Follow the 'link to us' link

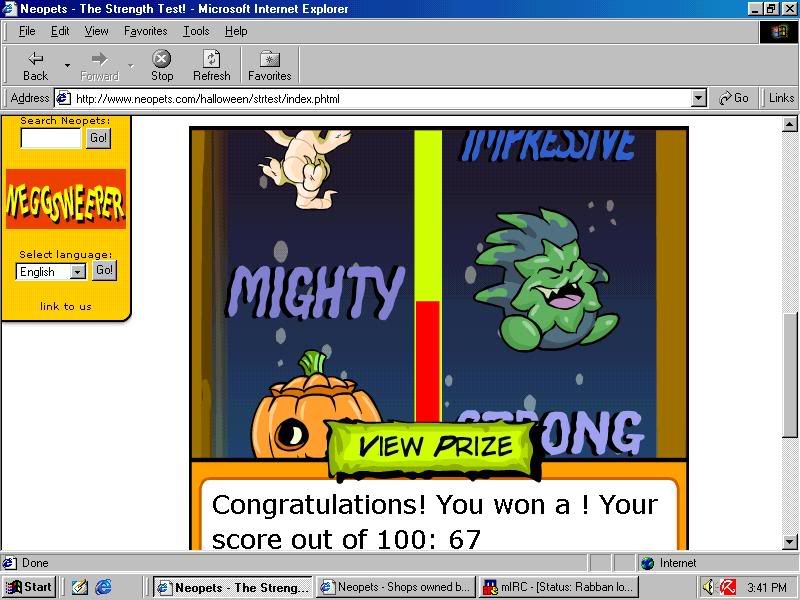[66, 306]
